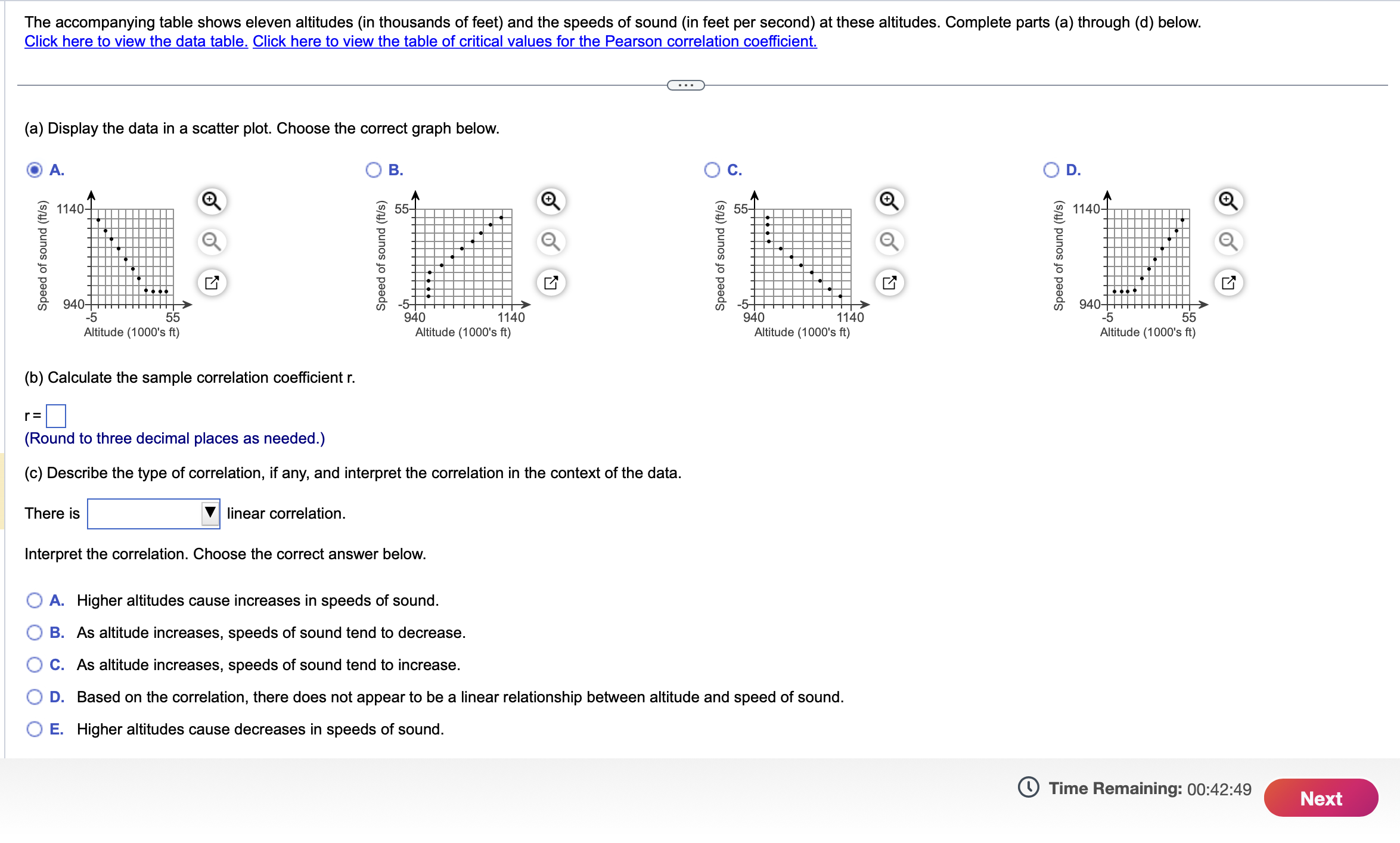Click the zoom-out magnifier for graph A

(x=212, y=241)
